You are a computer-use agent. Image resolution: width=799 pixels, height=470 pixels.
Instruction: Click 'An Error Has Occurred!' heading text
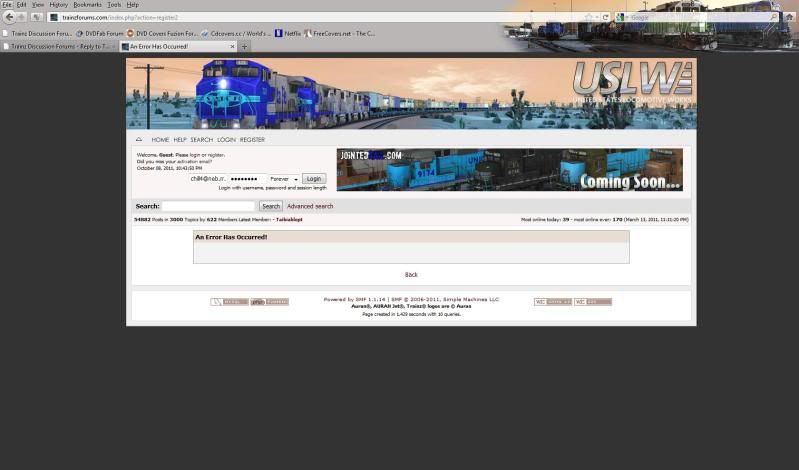[231, 237]
